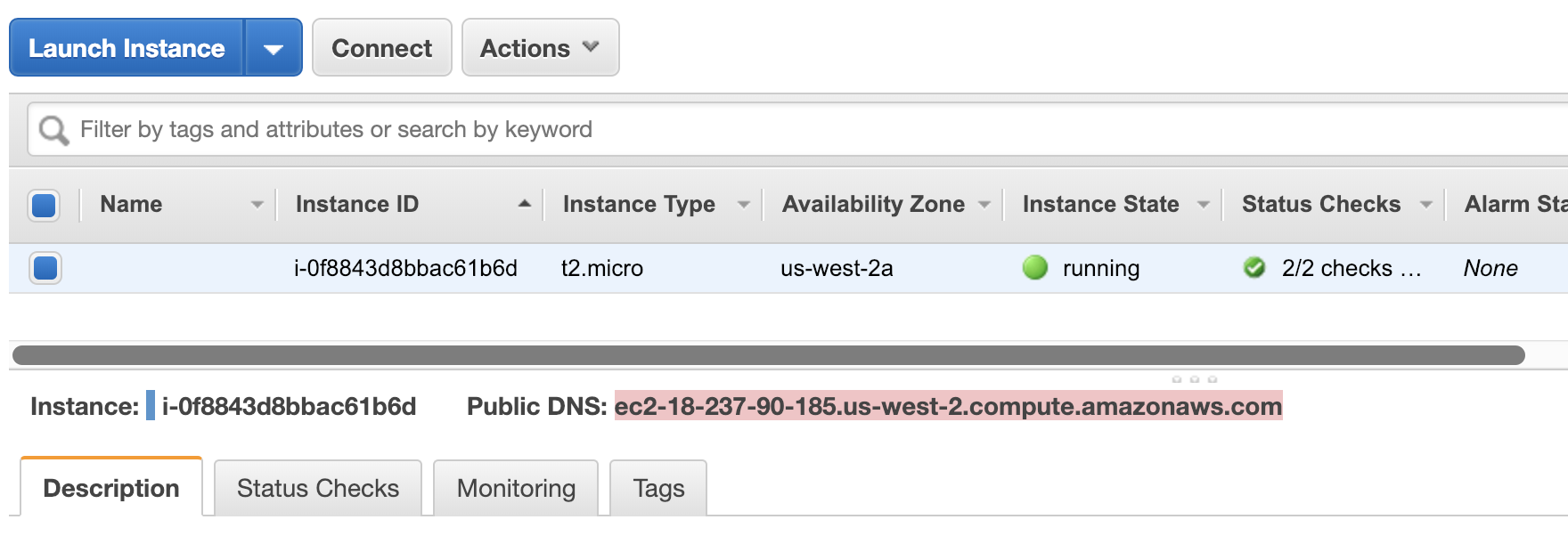Click the blue marker beside instance ID
The image size is (1568, 536).
pyautogui.click(x=151, y=406)
